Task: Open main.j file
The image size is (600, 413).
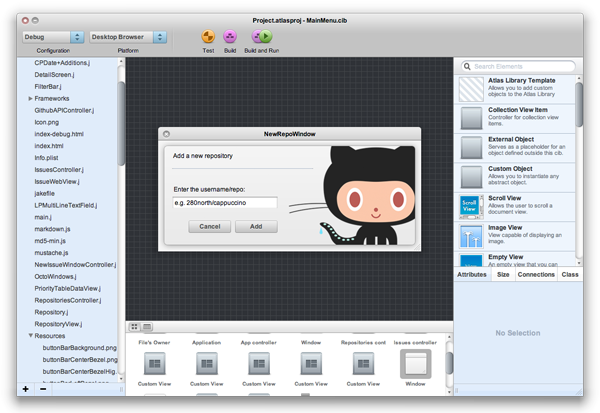Action: [43, 217]
